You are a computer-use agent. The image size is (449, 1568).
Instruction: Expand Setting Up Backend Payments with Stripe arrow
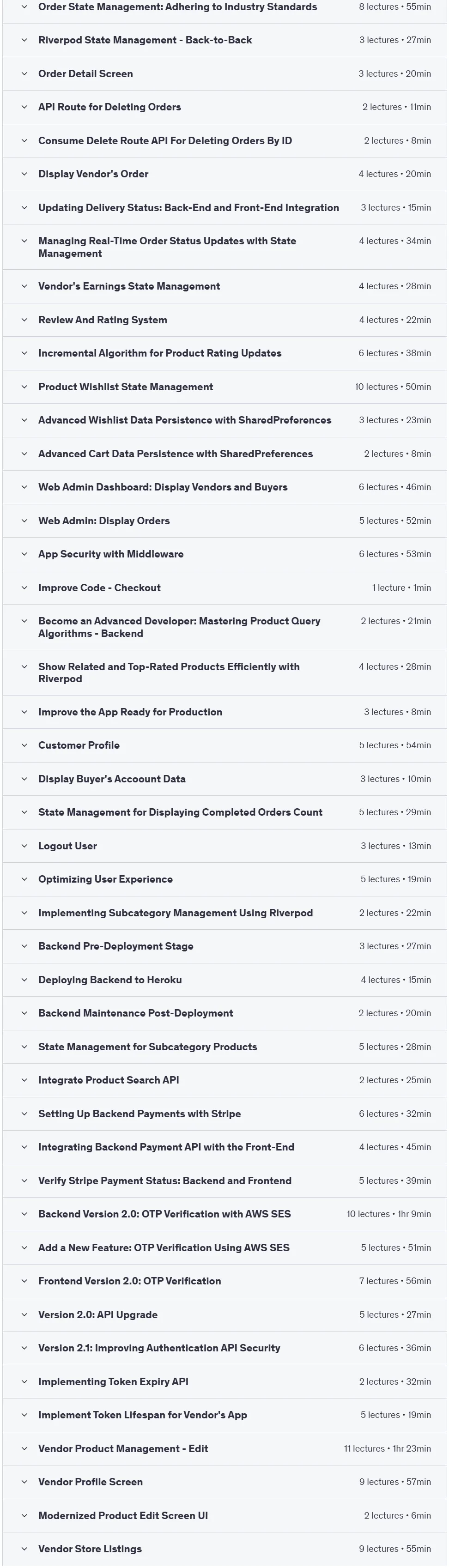(x=24, y=1114)
